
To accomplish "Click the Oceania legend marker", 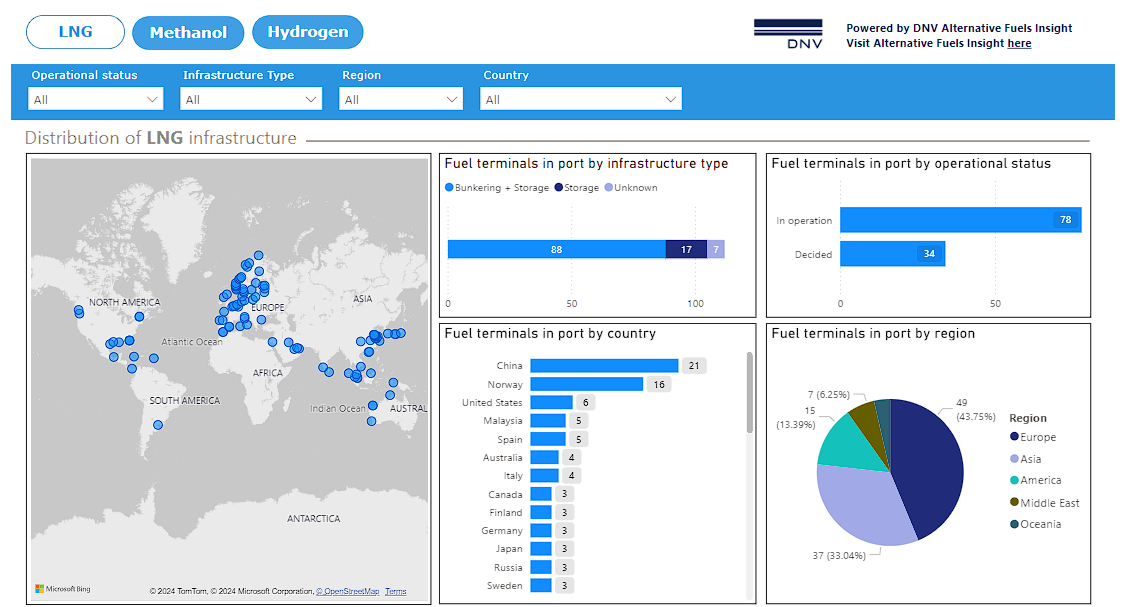I will tap(1014, 524).
